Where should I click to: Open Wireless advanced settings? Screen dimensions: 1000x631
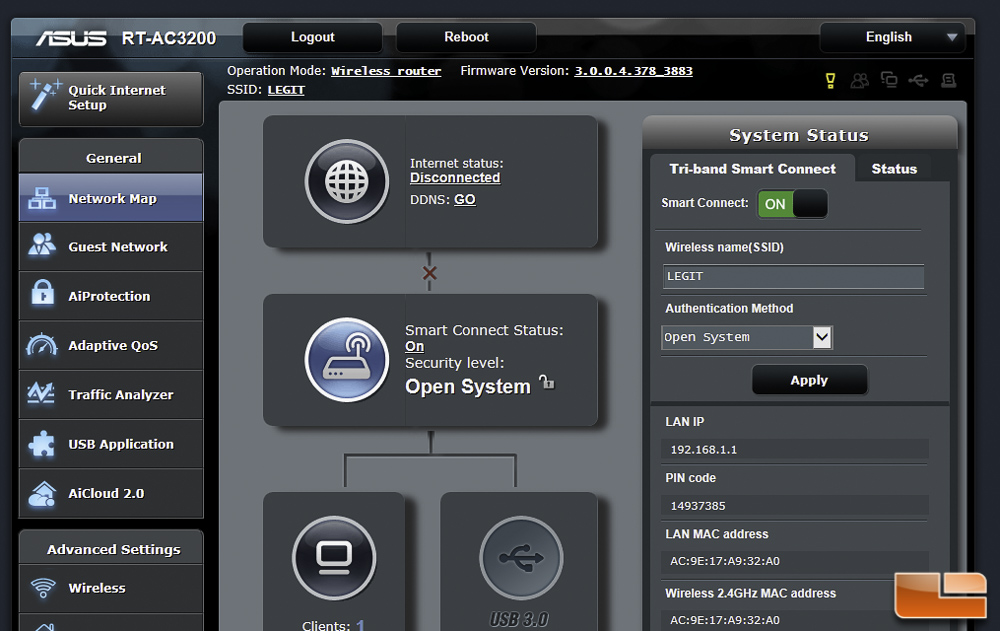(x=111, y=588)
